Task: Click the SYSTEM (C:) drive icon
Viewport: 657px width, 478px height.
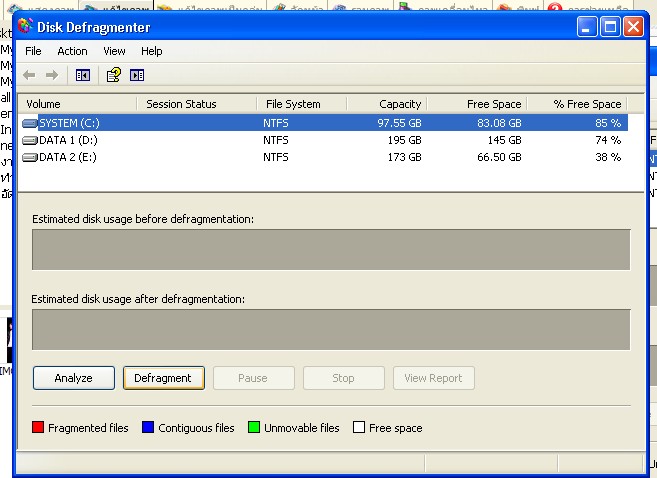Action: [x=29, y=123]
